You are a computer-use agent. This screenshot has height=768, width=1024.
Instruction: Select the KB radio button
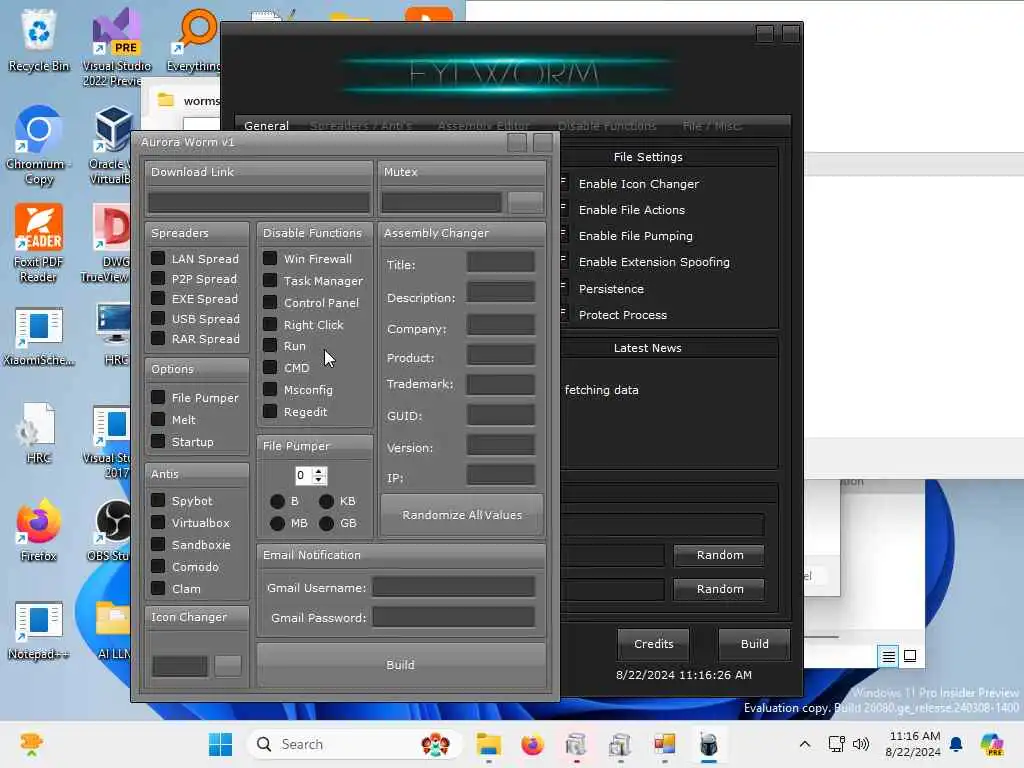point(327,501)
